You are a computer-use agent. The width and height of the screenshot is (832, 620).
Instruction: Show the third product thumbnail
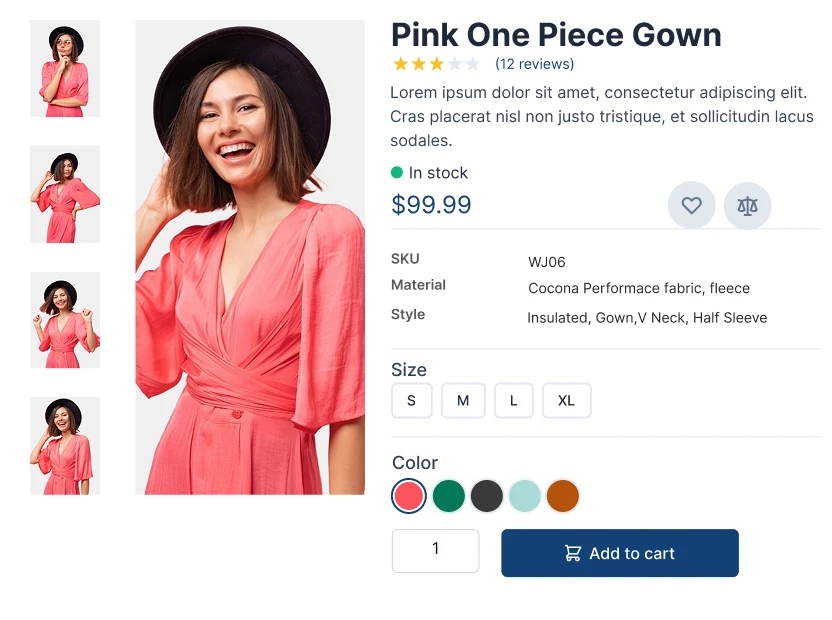65,320
